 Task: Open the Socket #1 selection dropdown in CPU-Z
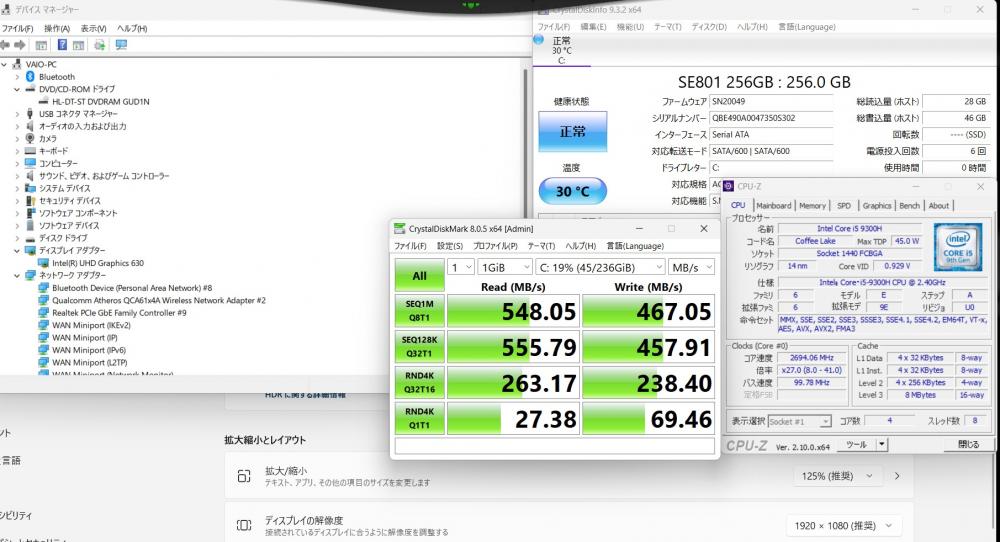click(x=800, y=421)
